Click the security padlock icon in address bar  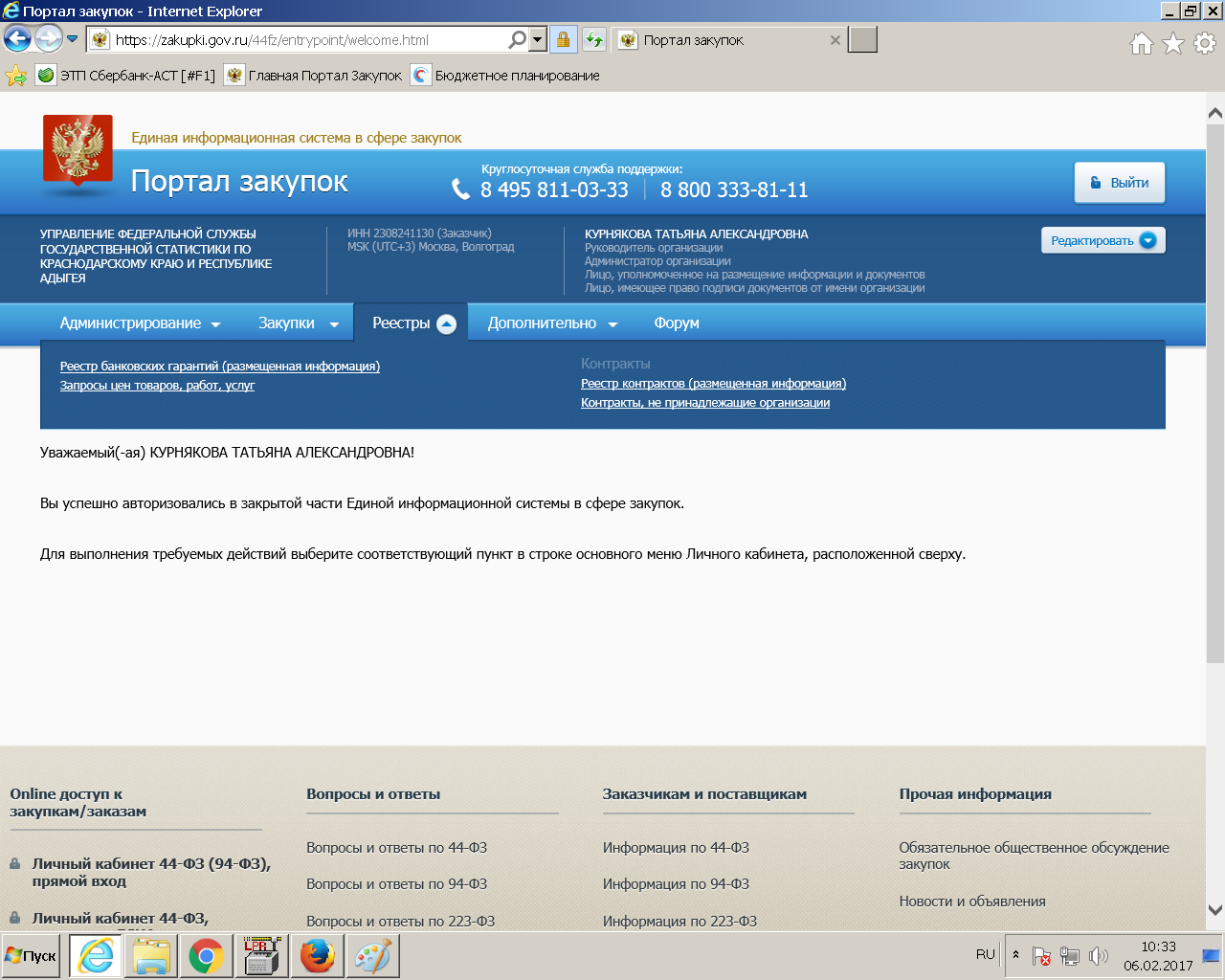click(563, 39)
